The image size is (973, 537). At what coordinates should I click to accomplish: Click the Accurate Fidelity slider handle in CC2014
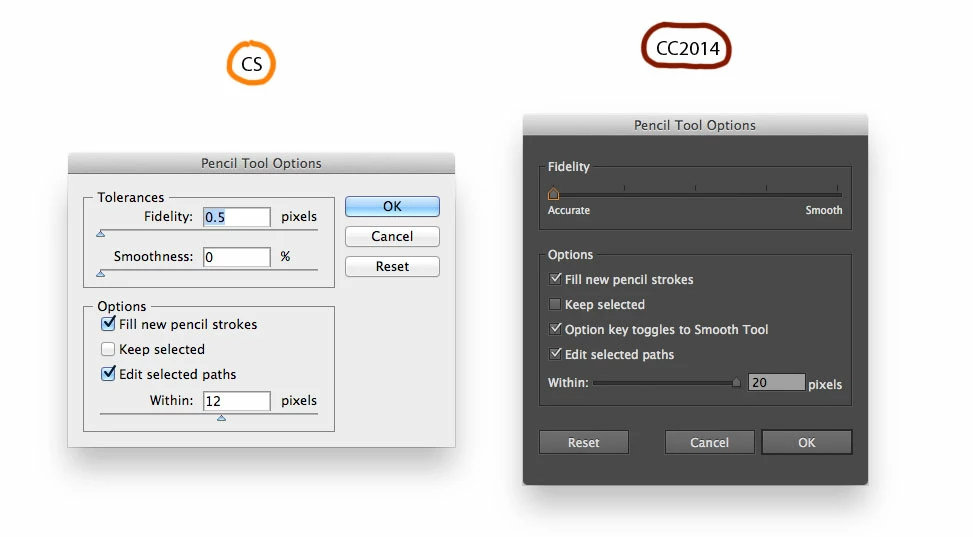coord(554,194)
